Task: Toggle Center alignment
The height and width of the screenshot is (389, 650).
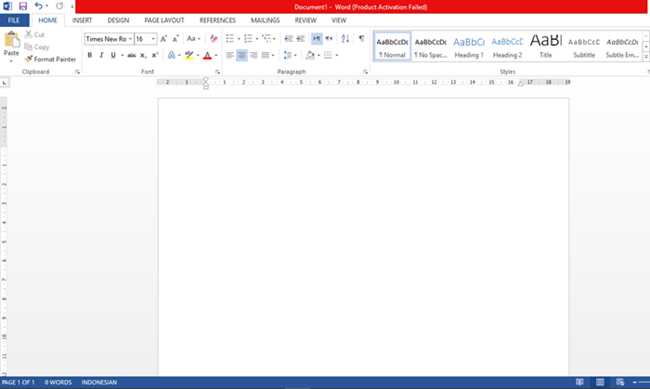Action: pyautogui.click(x=242, y=55)
